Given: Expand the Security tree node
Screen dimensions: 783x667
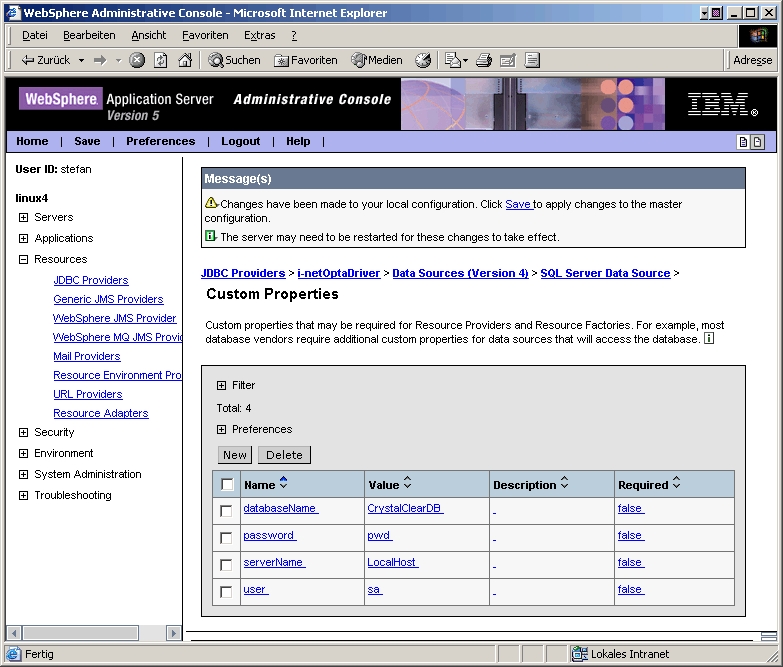Looking at the screenshot, I should click(23, 432).
